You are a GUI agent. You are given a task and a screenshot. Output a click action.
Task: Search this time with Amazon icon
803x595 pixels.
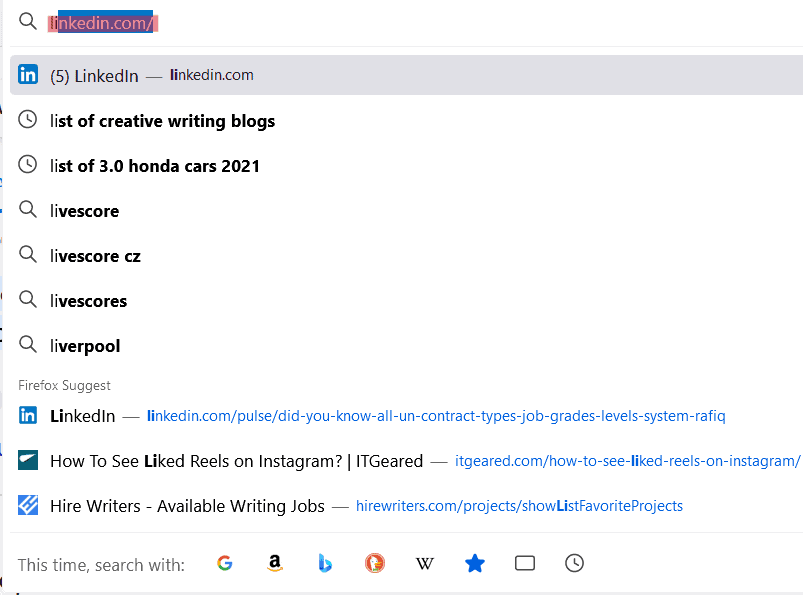point(275,563)
